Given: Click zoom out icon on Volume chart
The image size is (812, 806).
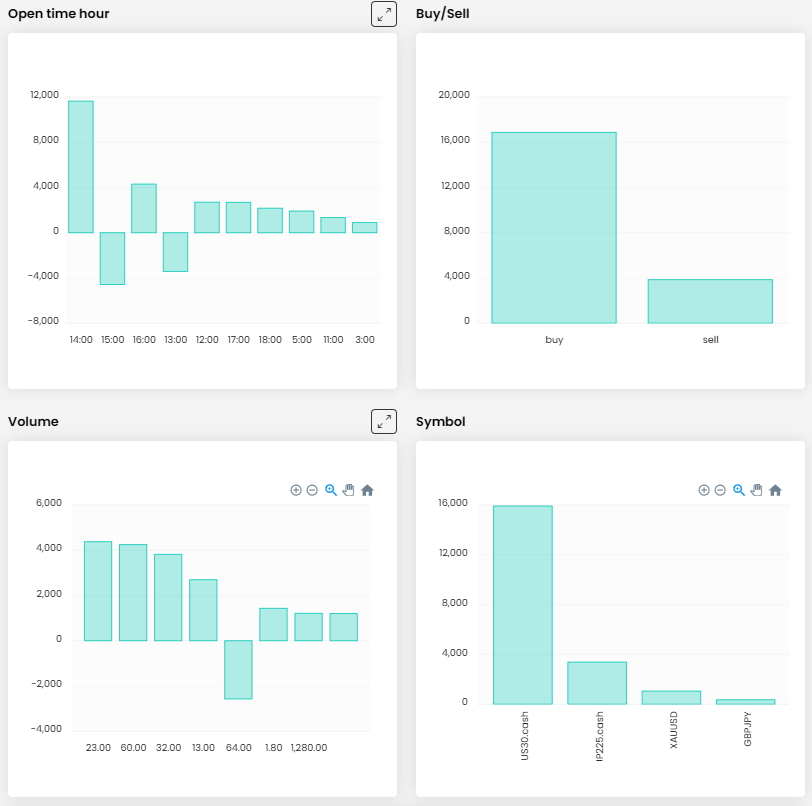Looking at the screenshot, I should point(312,490).
